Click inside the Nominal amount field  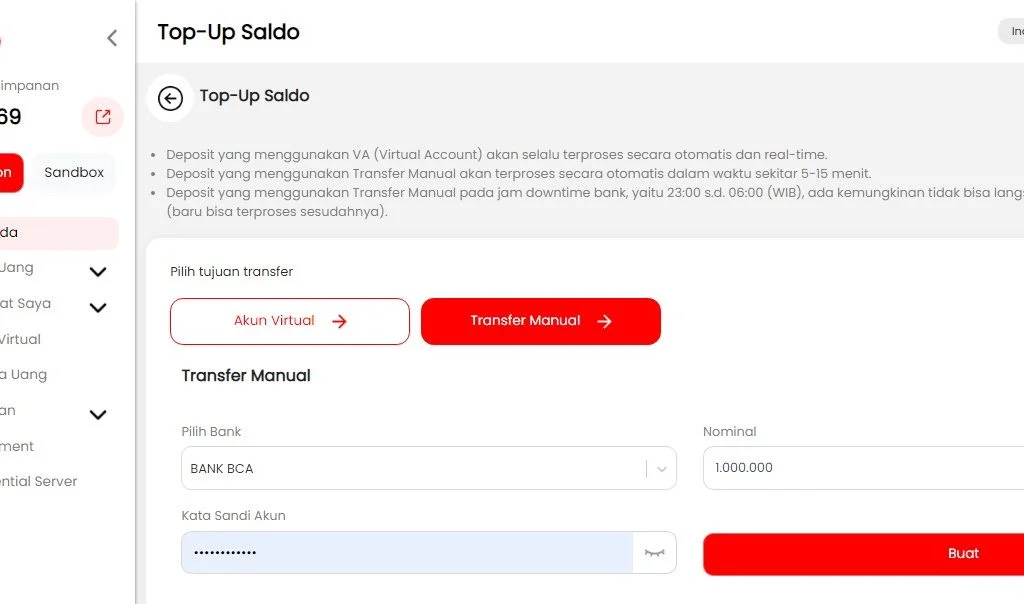pyautogui.click(x=860, y=467)
